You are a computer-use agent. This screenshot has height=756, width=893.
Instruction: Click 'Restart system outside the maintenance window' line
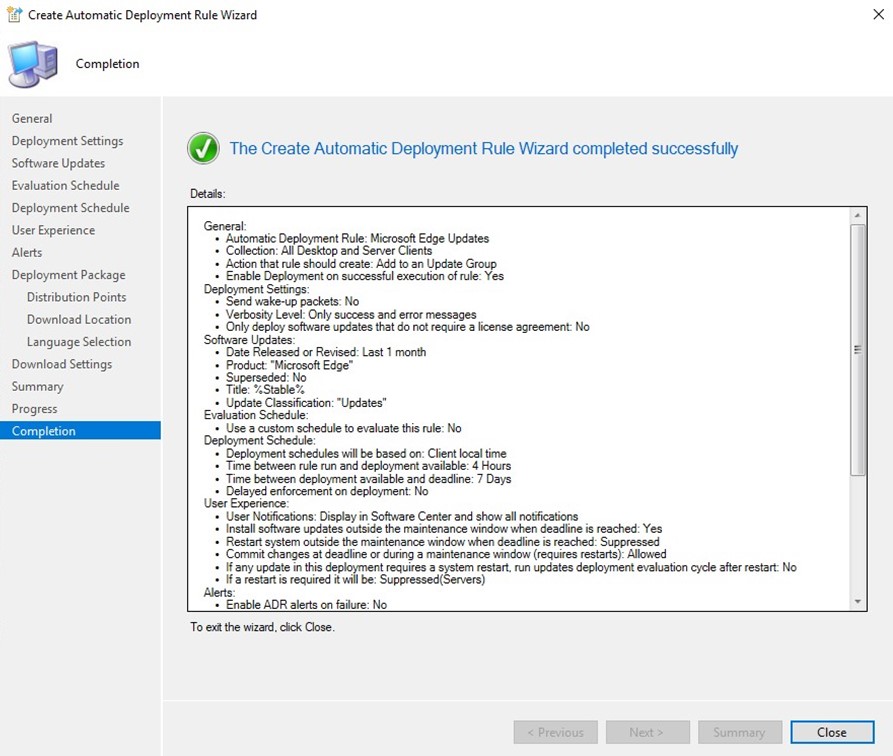443,542
